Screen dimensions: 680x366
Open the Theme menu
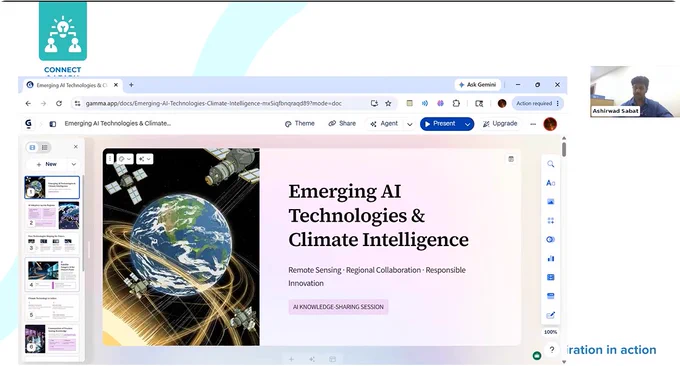300,124
